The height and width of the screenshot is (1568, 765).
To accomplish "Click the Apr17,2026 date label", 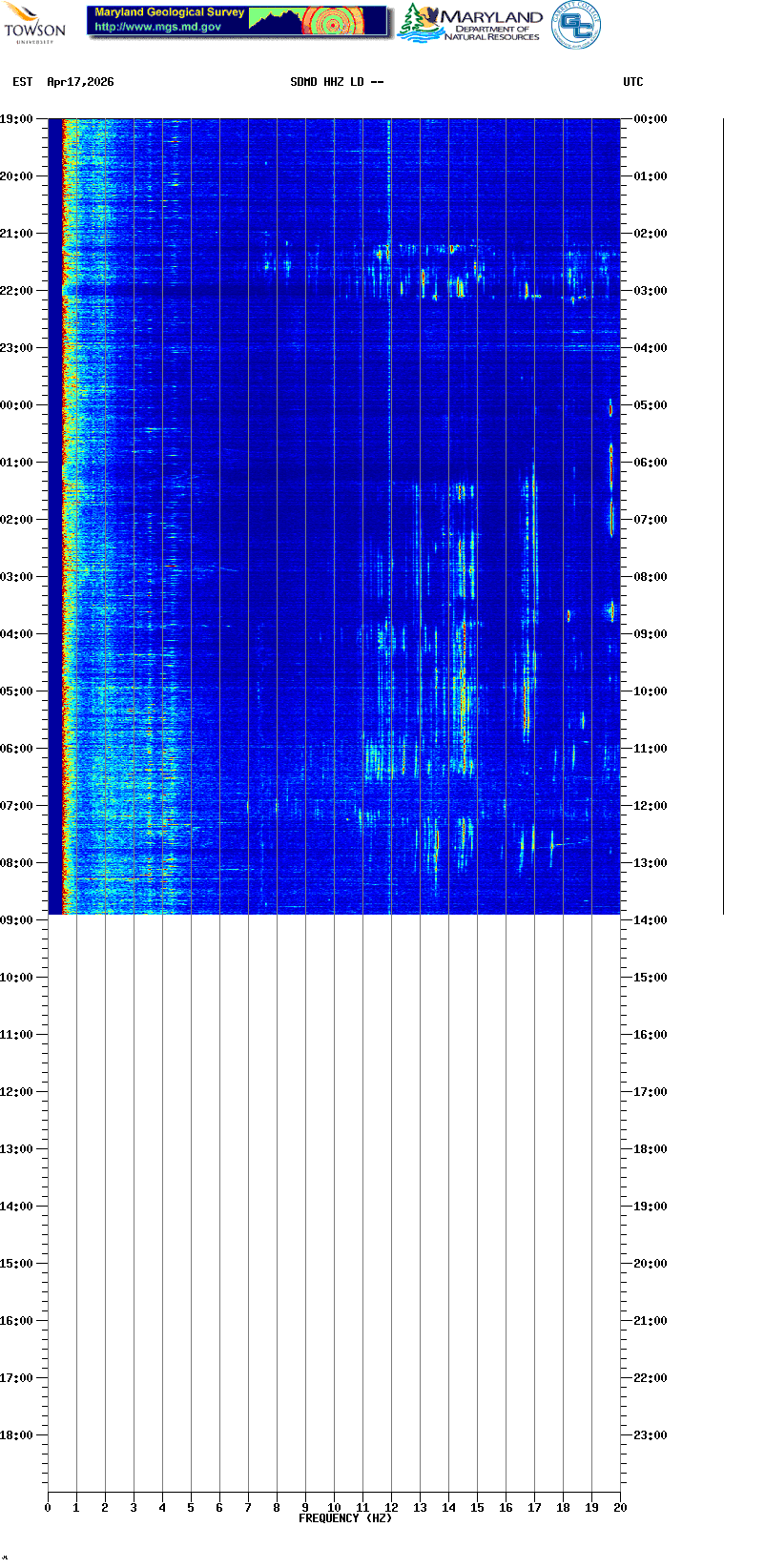I will (x=80, y=82).
